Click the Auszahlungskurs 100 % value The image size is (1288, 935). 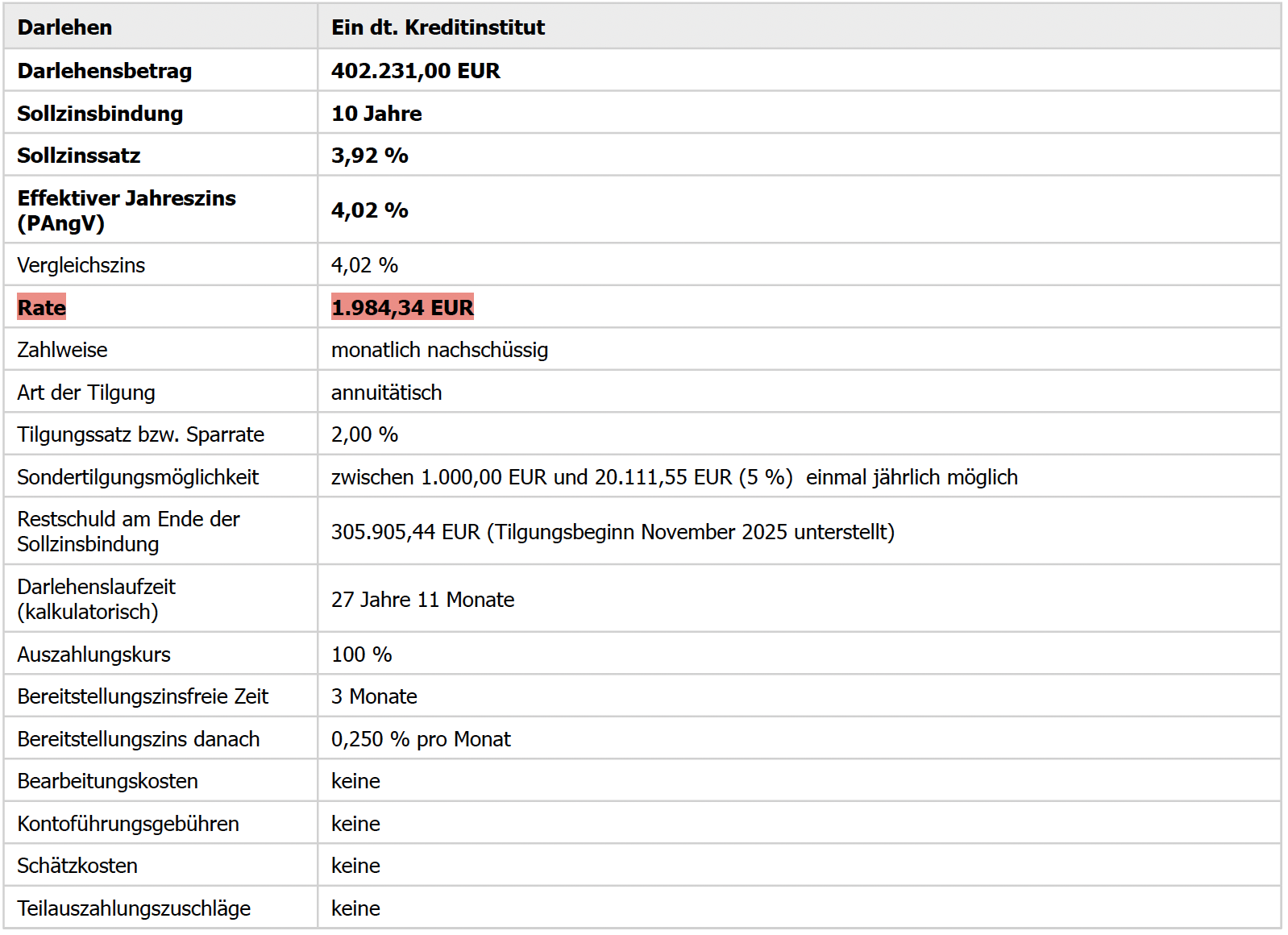pos(361,654)
